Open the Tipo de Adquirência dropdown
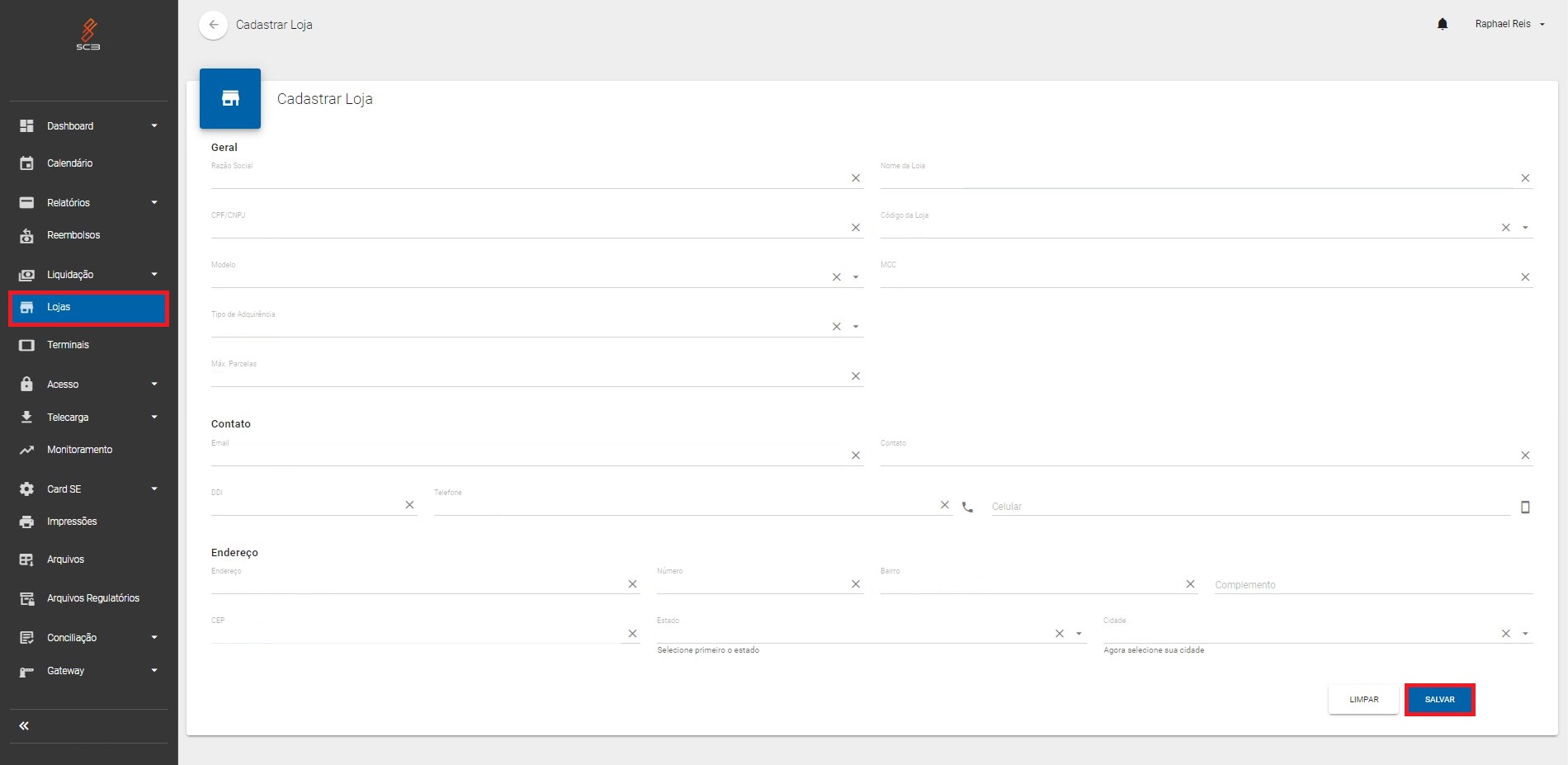The width and height of the screenshot is (1568, 765). click(856, 327)
